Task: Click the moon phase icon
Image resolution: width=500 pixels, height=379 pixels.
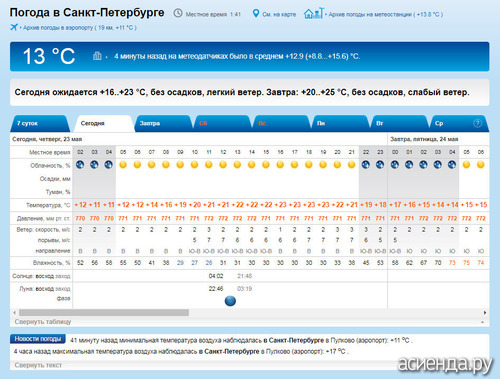Action: [230, 301]
